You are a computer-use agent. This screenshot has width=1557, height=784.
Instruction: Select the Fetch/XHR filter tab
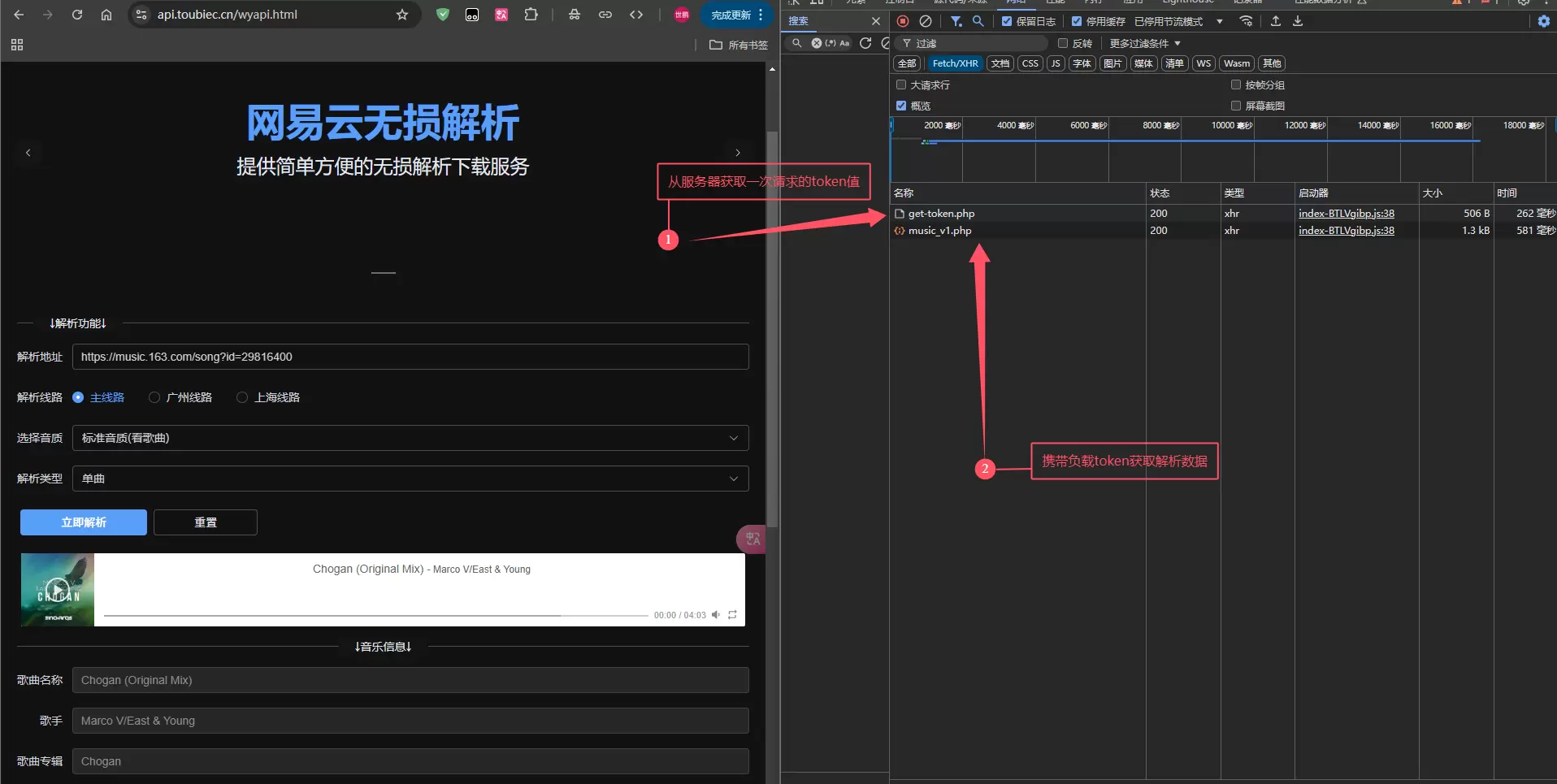955,63
